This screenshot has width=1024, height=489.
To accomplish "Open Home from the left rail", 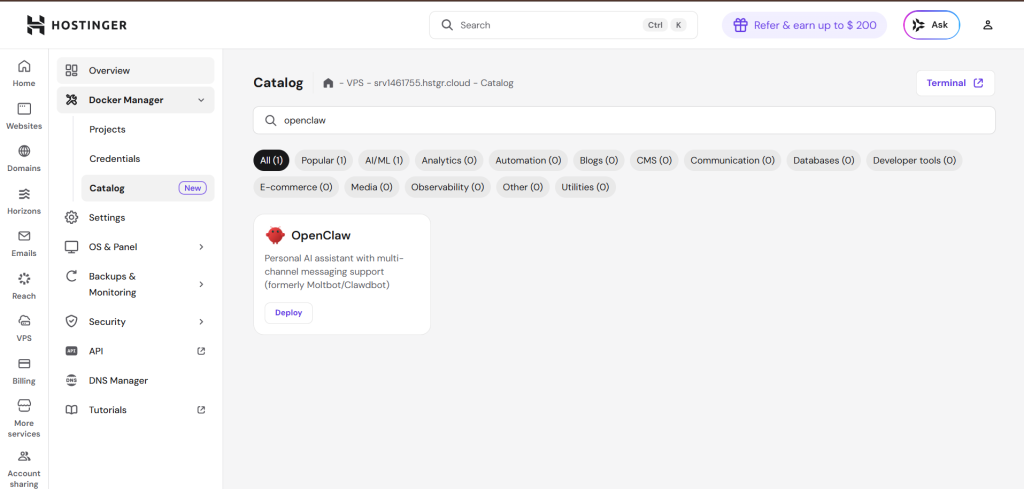I will coord(24,73).
